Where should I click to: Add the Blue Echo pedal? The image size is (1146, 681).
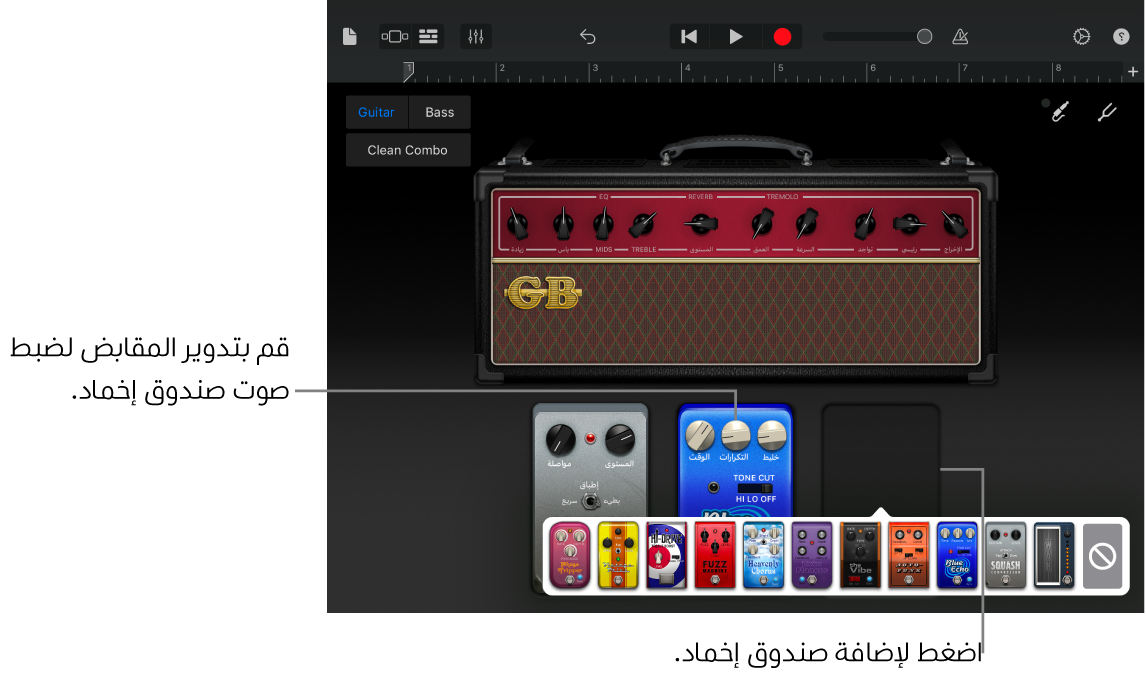coord(957,555)
